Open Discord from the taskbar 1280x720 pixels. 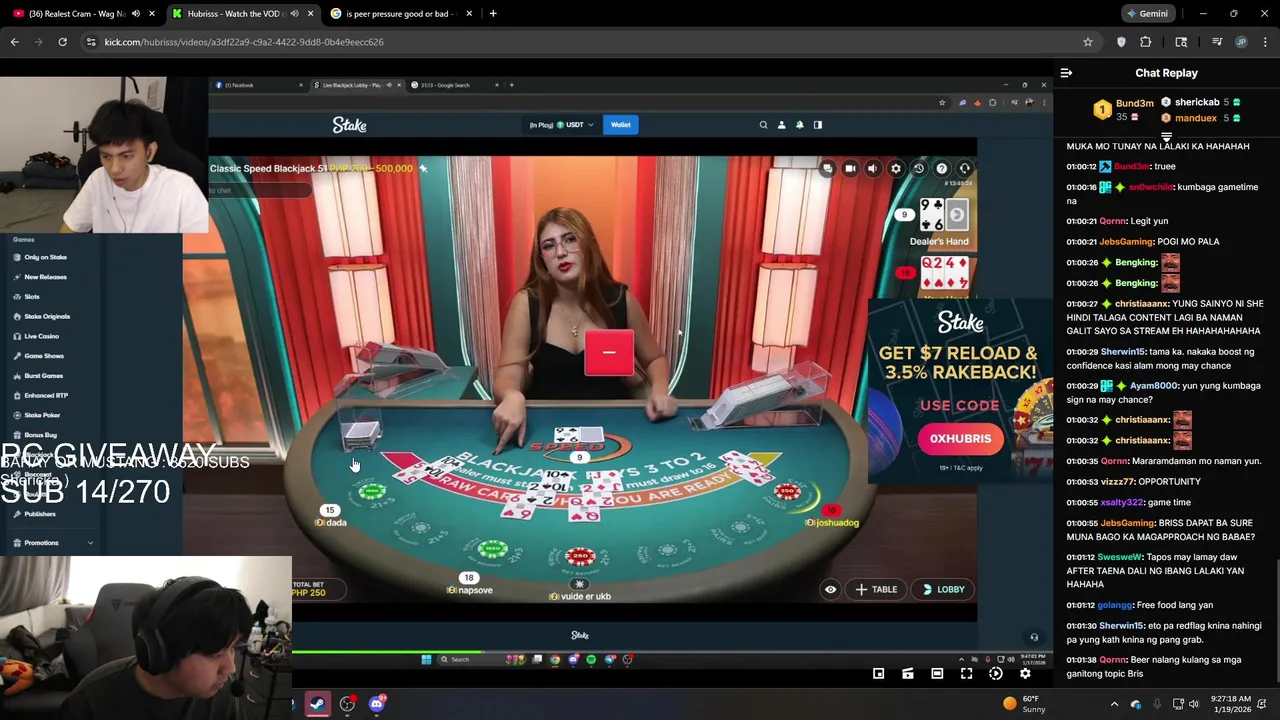point(377,704)
